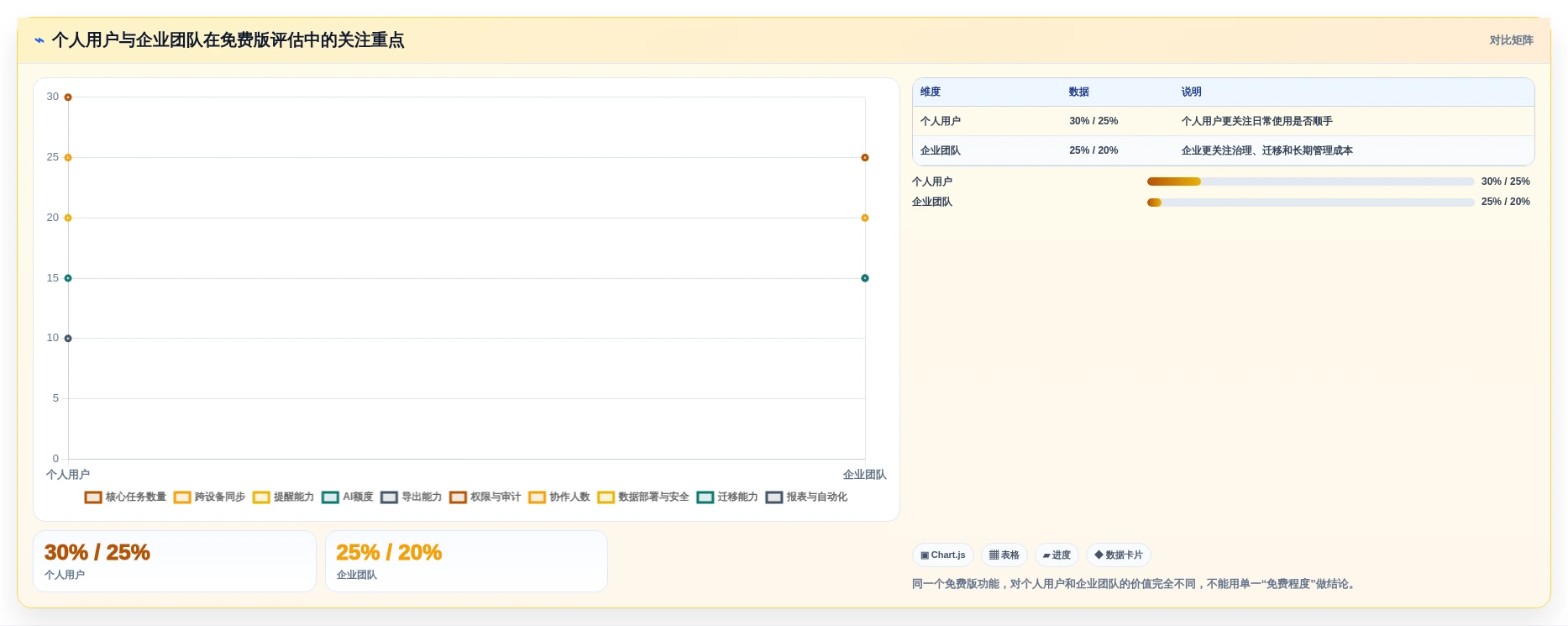The image size is (1568, 626).
Task: Select the 表格 chip
Action: pos(1004,555)
